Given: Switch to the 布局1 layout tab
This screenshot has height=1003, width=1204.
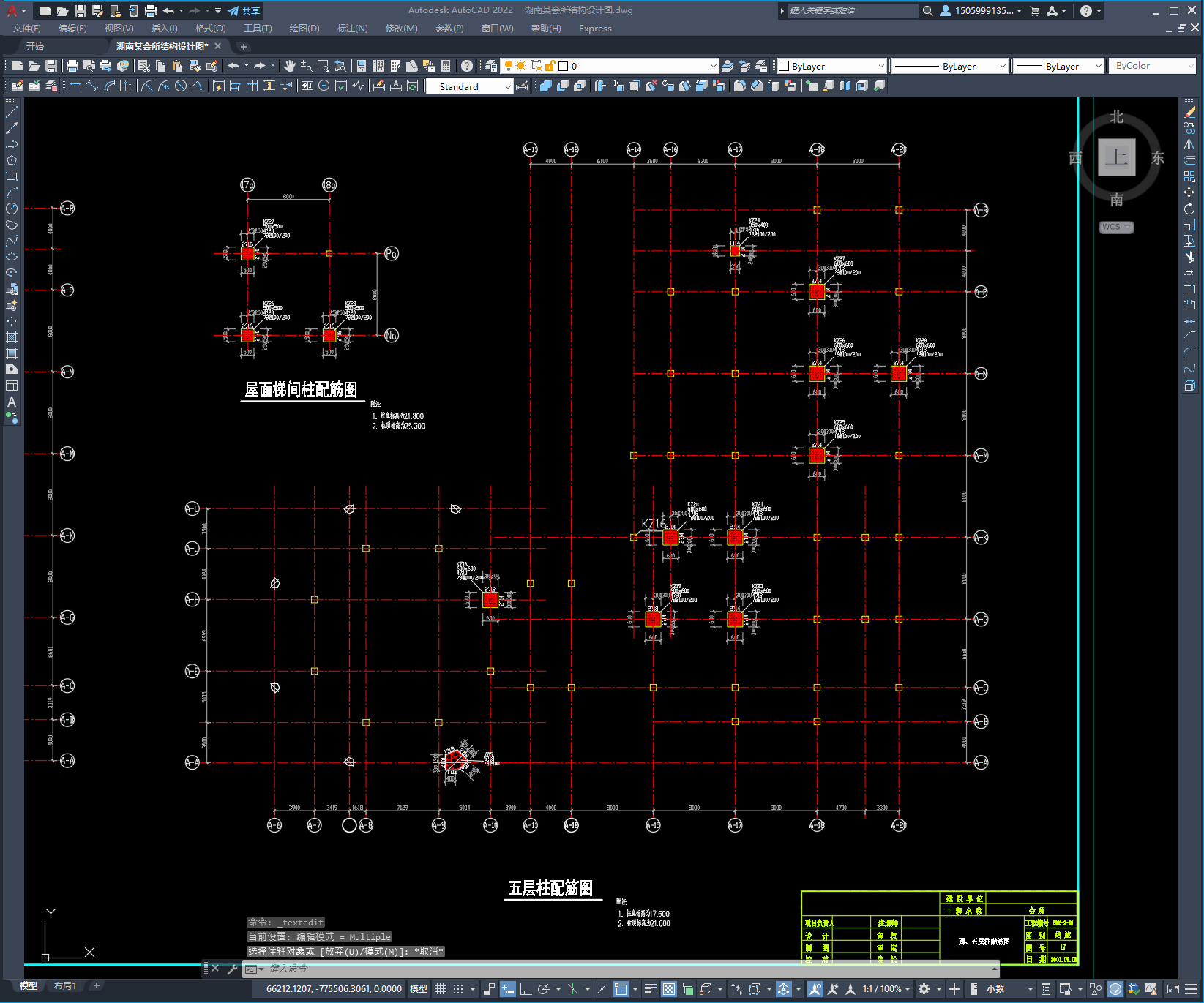Looking at the screenshot, I should pos(65,986).
